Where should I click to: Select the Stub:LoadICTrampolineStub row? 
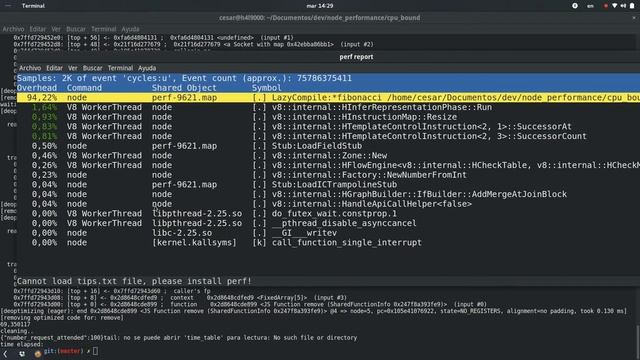point(328,184)
